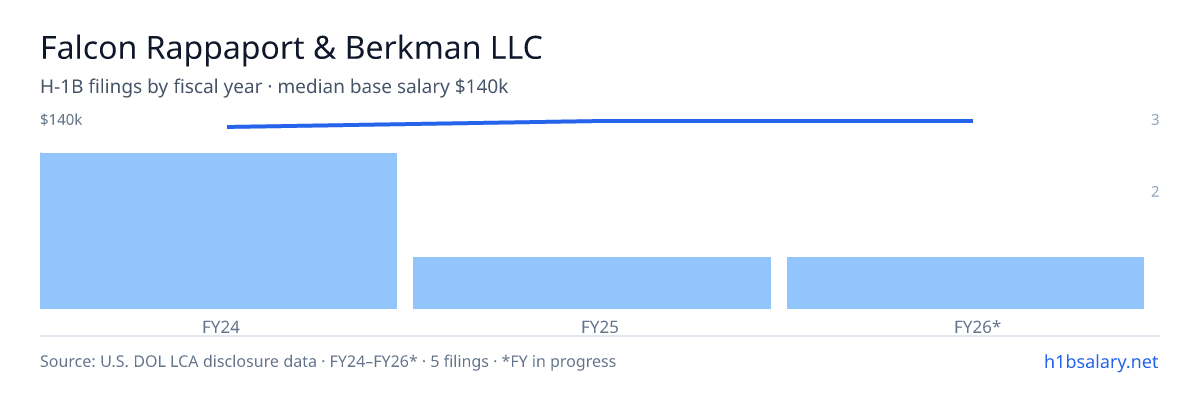The width and height of the screenshot is (1200, 400).
Task: Click the 'median base salary $140k' text
Action: pyautogui.click(x=393, y=87)
